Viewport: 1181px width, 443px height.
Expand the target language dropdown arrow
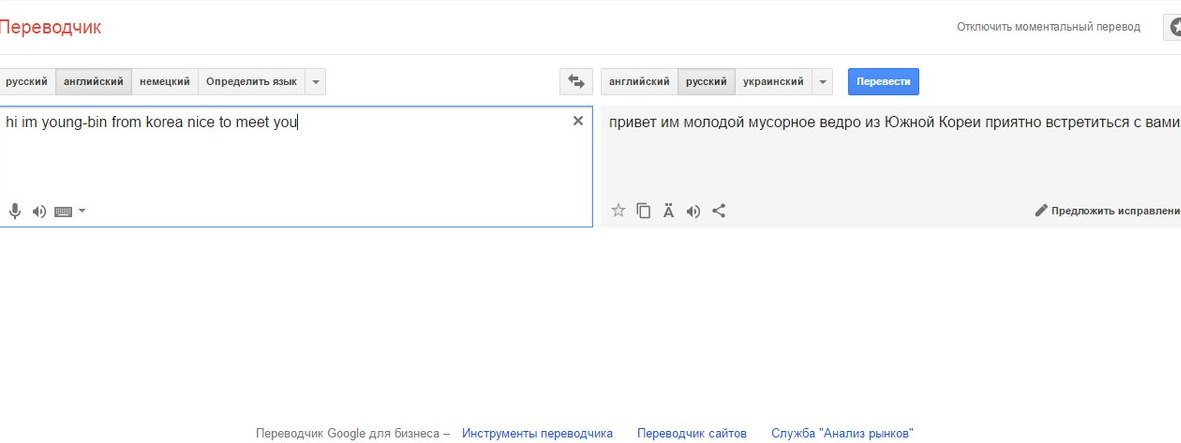tap(822, 81)
